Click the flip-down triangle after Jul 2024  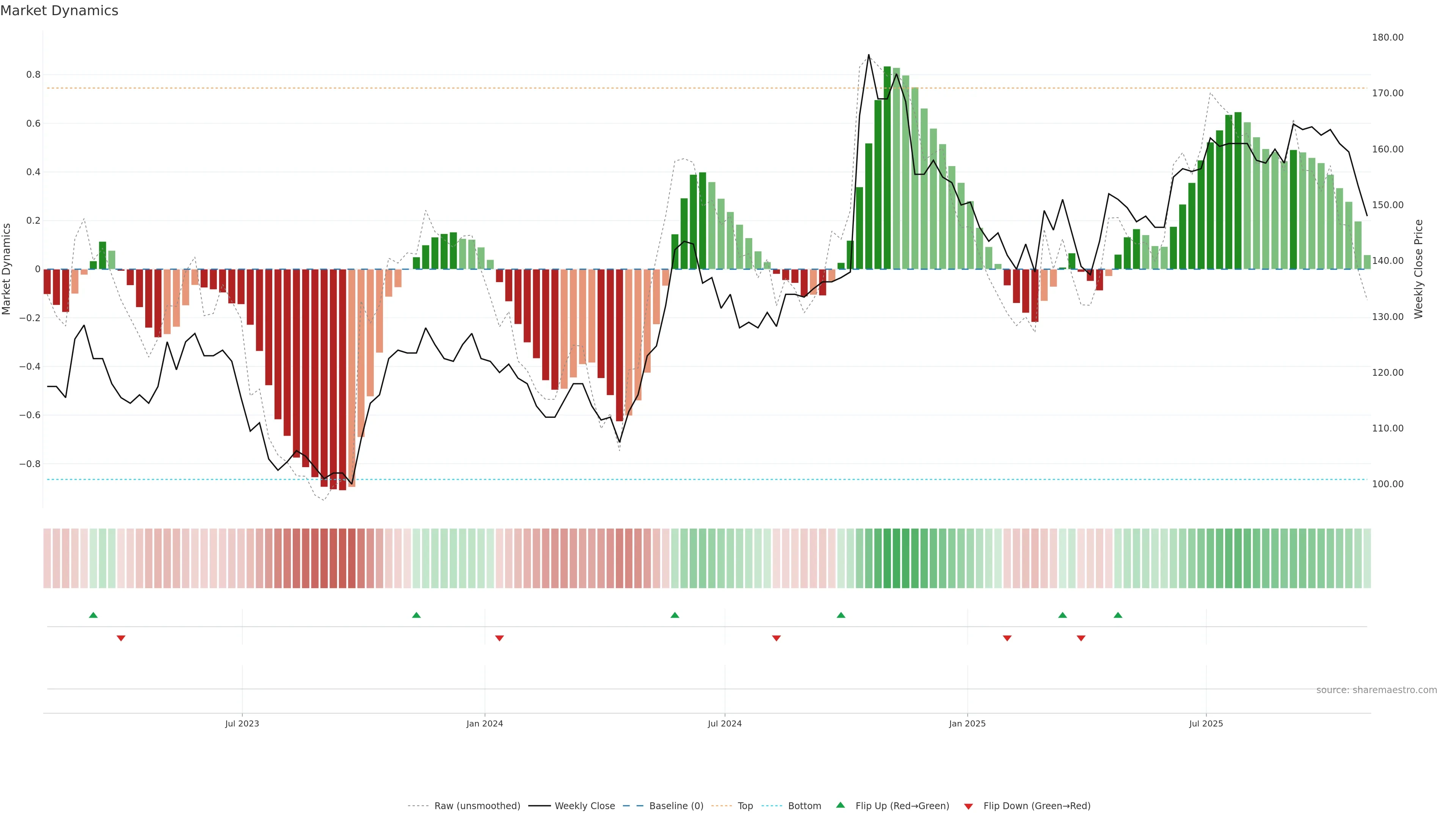tap(777, 638)
